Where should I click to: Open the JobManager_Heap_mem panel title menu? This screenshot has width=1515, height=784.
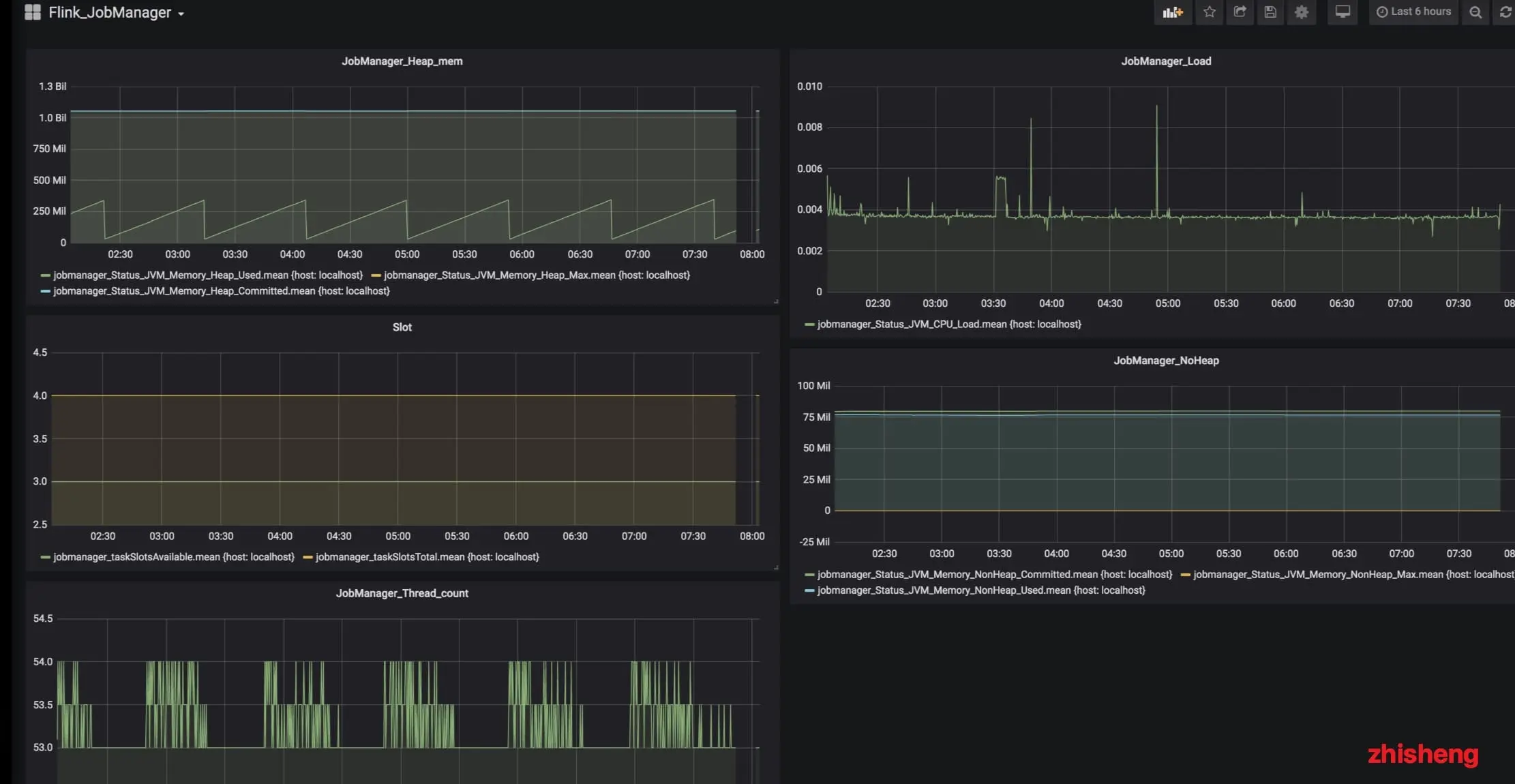[402, 61]
